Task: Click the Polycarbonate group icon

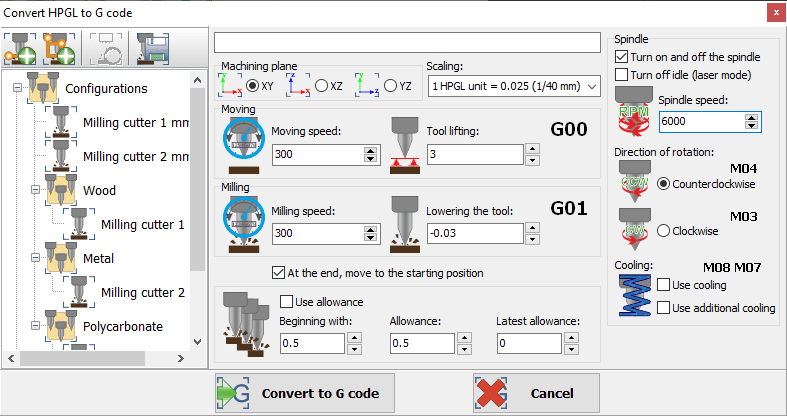Action: pyautogui.click(x=61, y=326)
